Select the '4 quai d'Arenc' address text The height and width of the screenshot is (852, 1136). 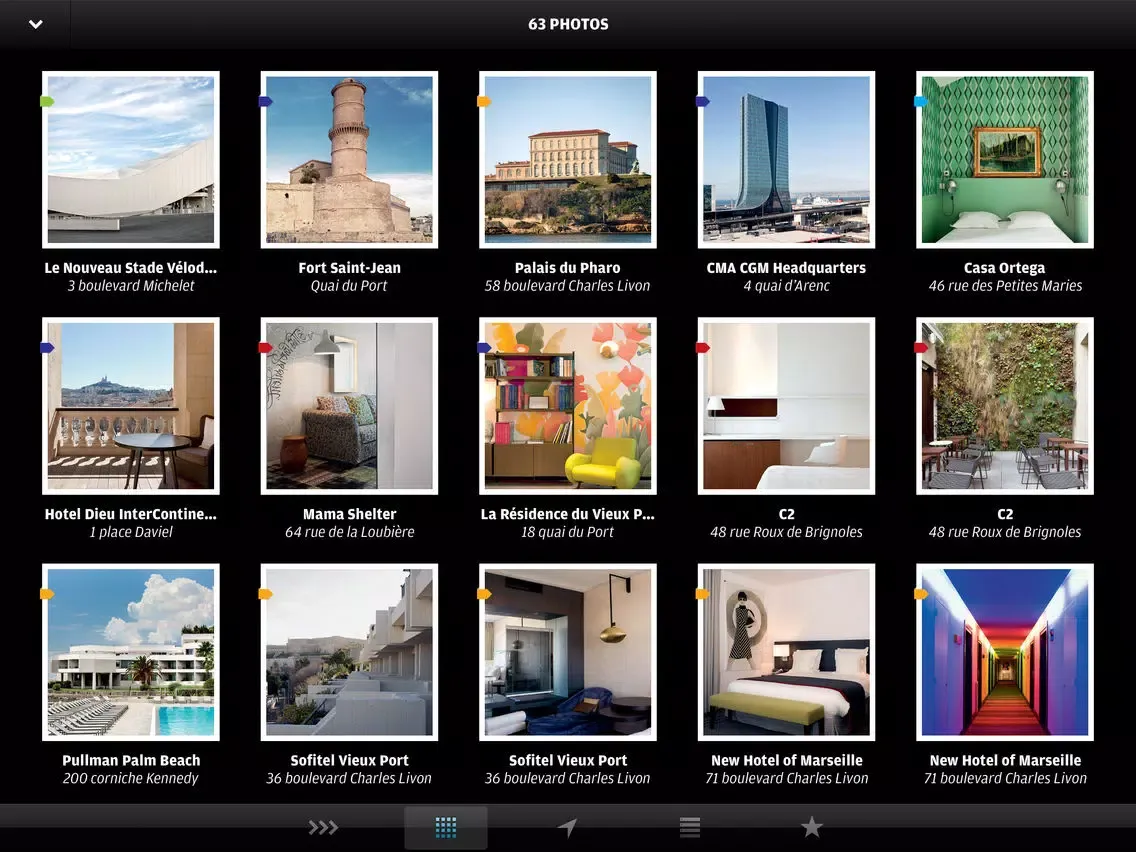click(x=786, y=285)
